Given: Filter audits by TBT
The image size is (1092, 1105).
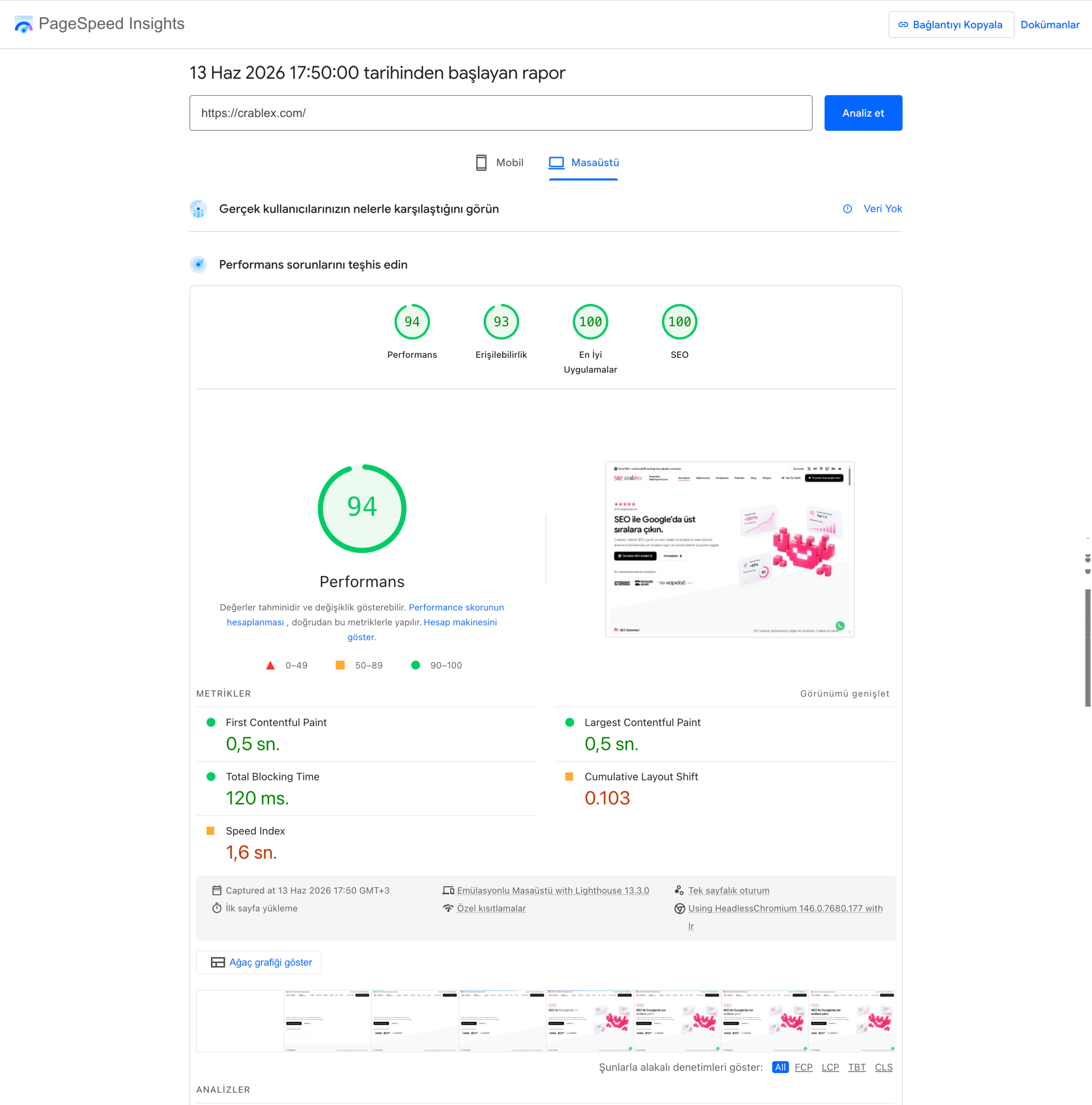Looking at the screenshot, I should click(x=856, y=1067).
